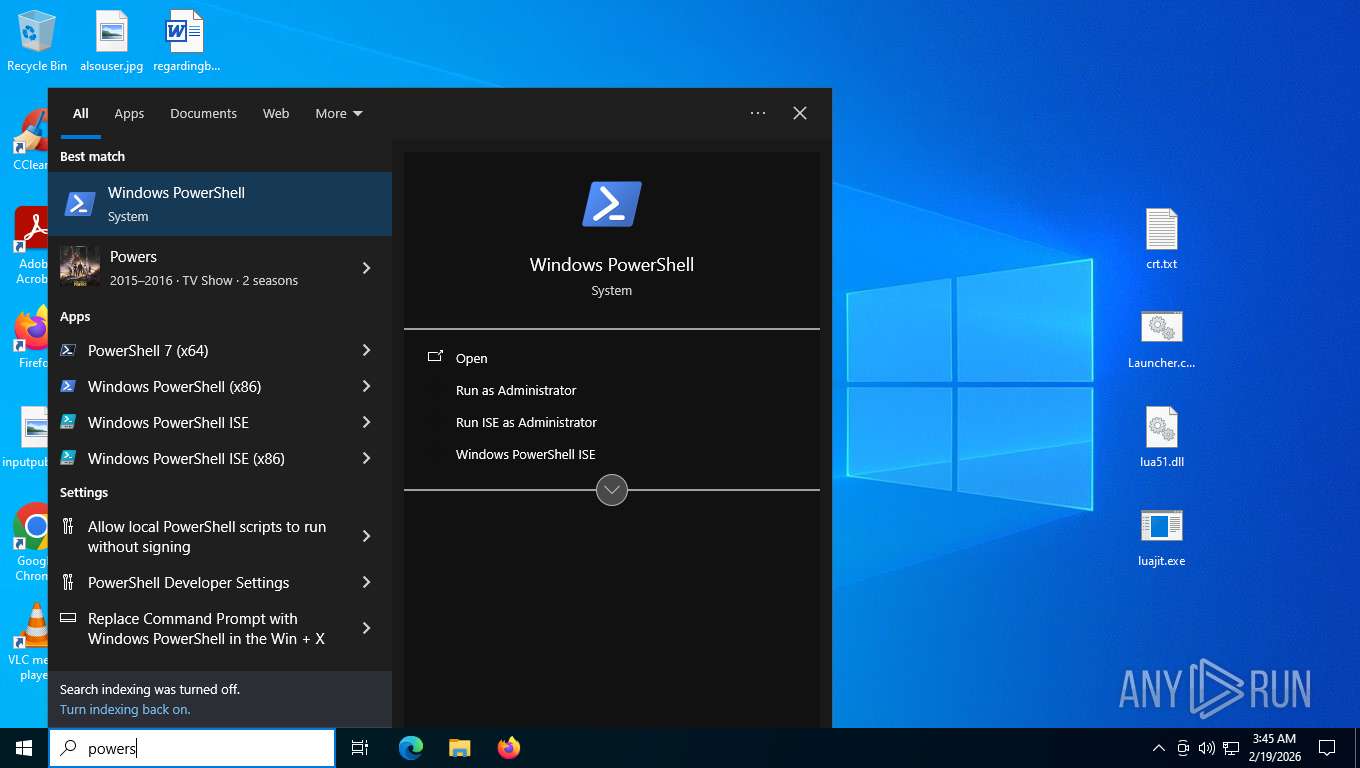Switch to the Documents filter tab
The image size is (1360, 768).
(203, 113)
